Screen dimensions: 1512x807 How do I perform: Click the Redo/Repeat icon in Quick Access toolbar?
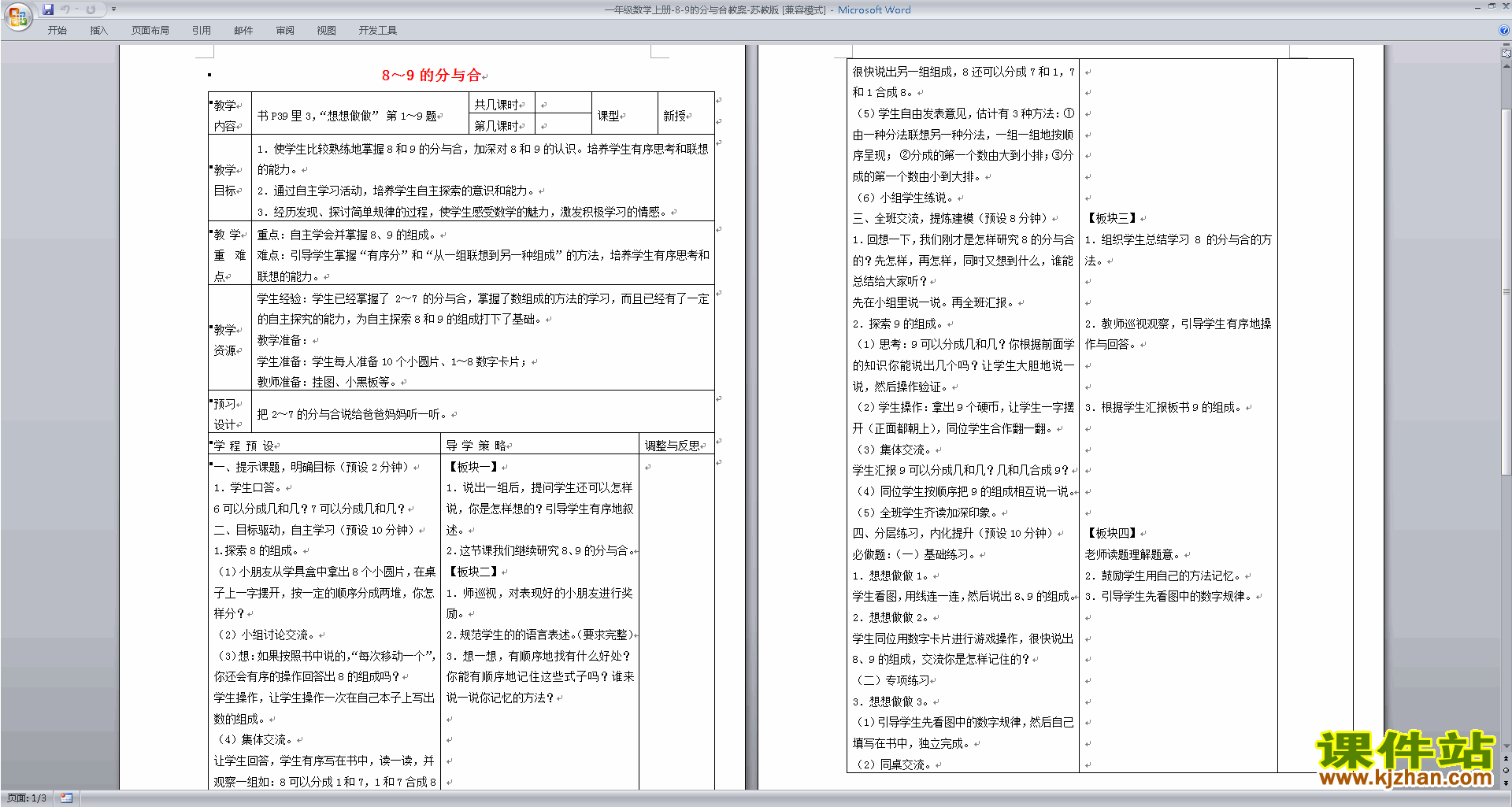(x=91, y=9)
